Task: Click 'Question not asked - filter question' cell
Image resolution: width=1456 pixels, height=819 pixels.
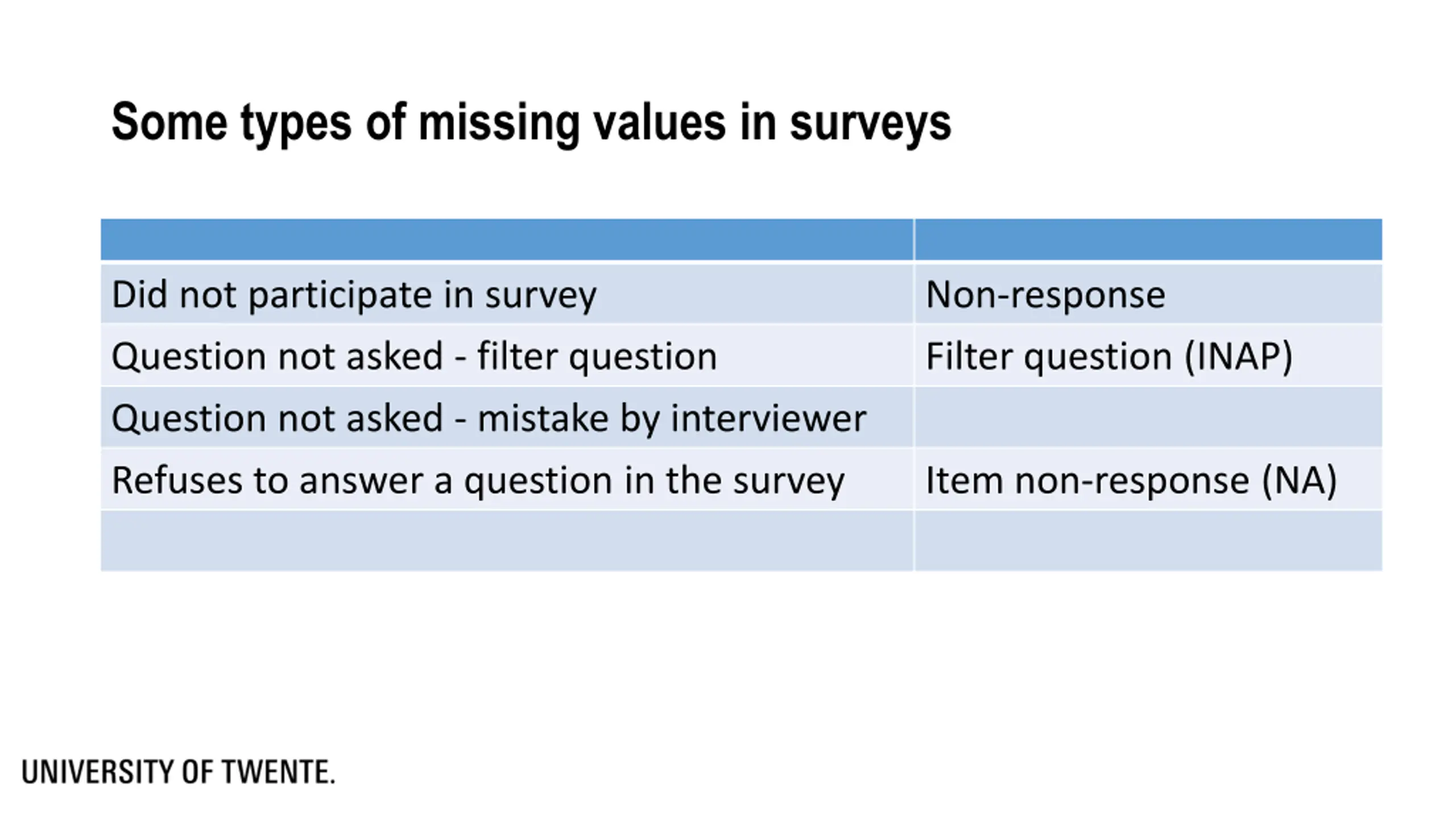Action: pyautogui.click(x=507, y=356)
